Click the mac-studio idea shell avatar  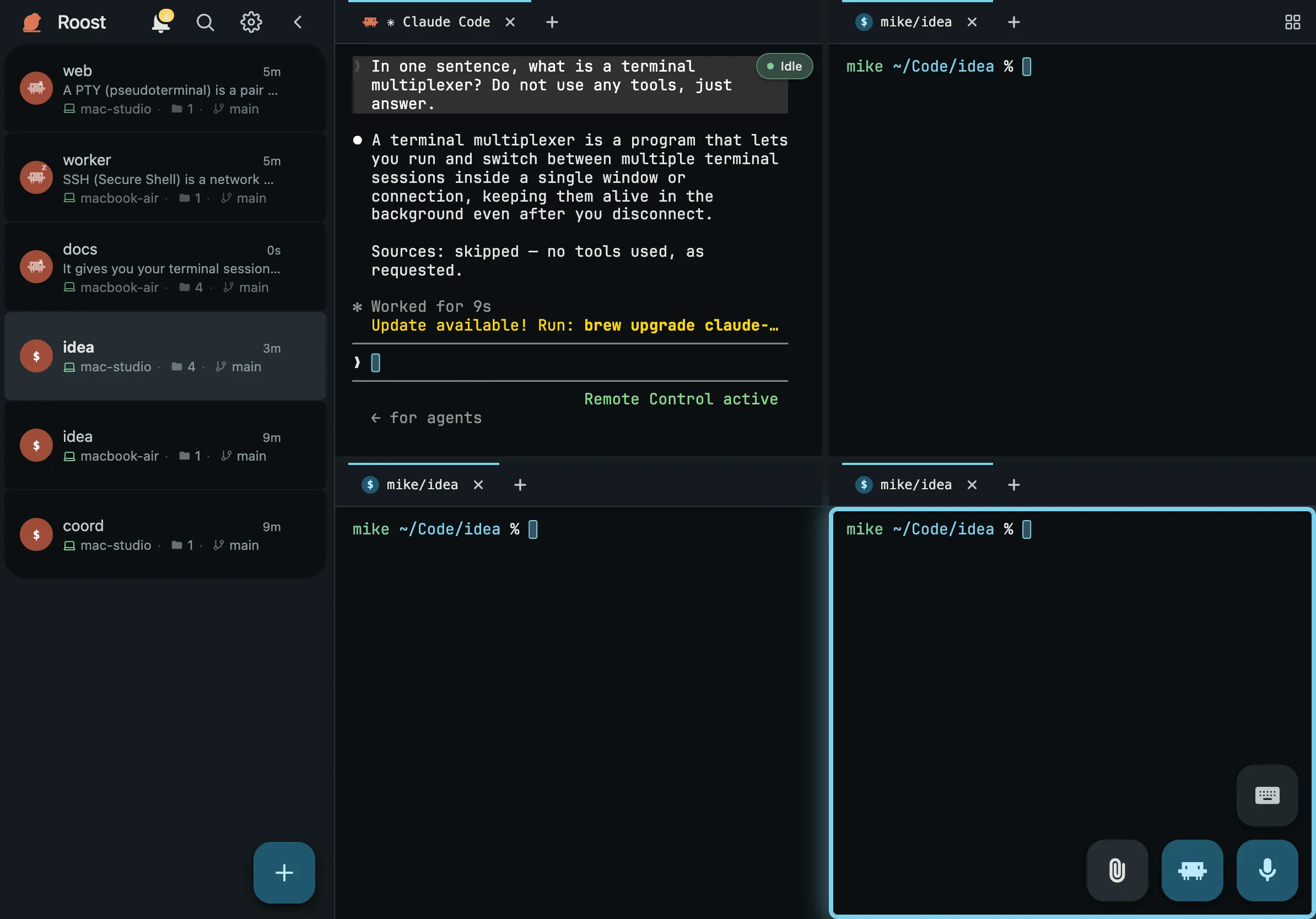coord(36,356)
